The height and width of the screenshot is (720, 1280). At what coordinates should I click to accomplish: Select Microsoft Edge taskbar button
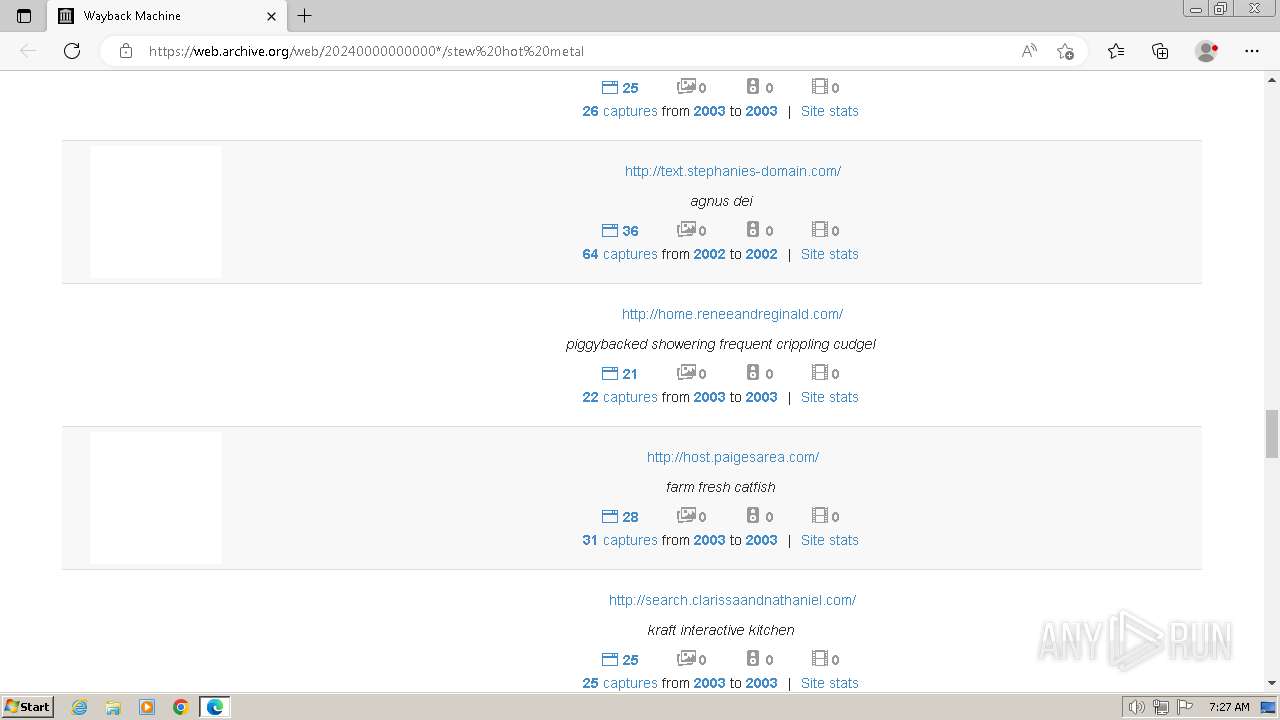click(x=215, y=707)
